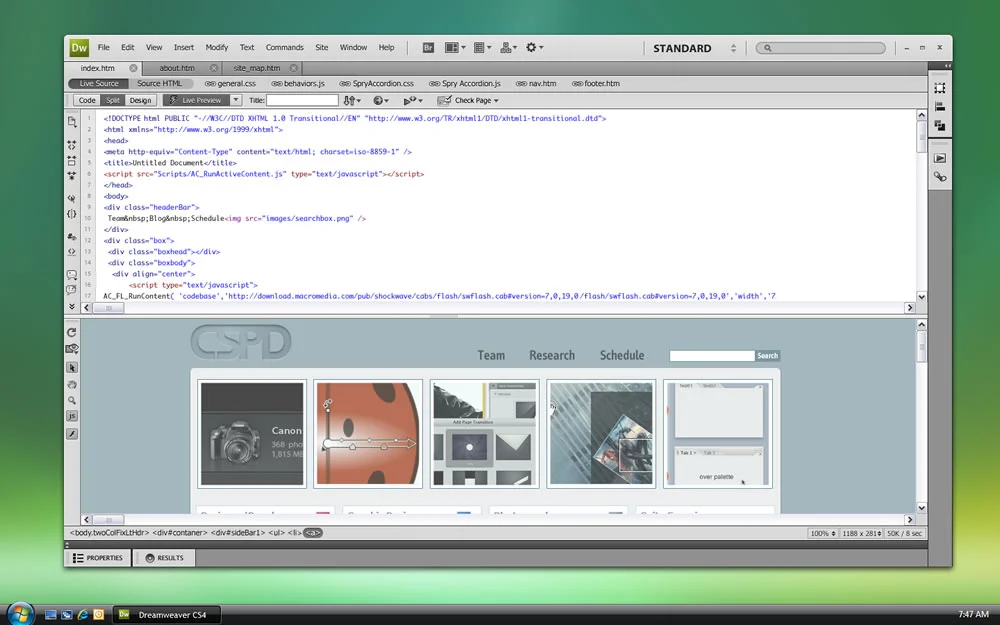The image size is (1000, 625).
Task: Select Source HTML view
Action: (x=159, y=84)
